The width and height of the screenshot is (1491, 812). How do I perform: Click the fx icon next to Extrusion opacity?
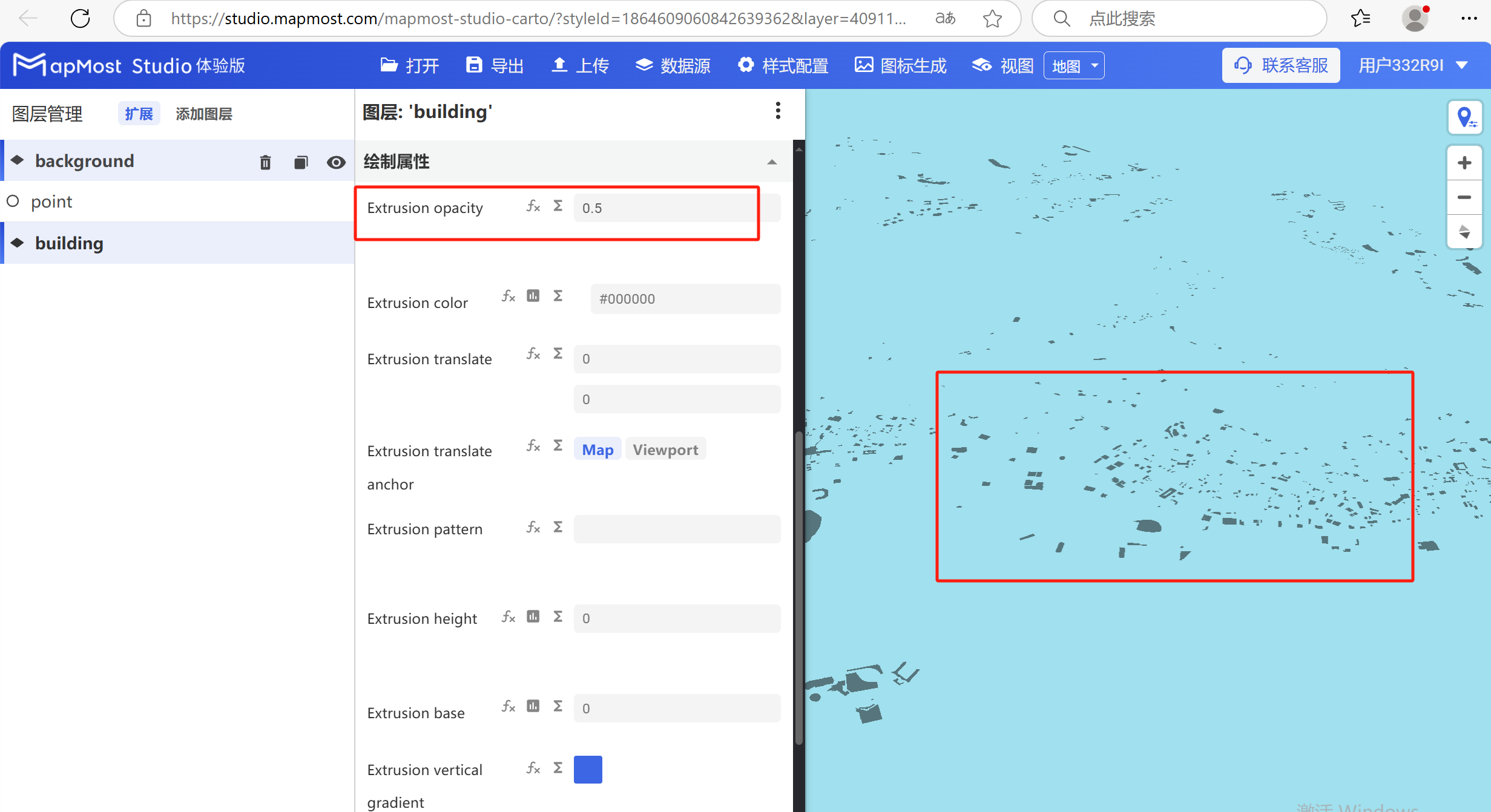point(533,206)
